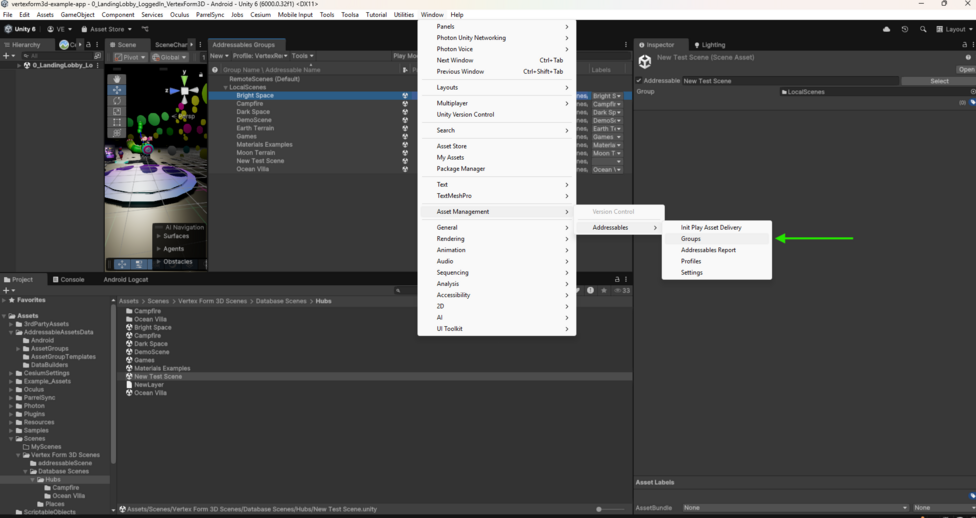
Task: Uncheck the Addressable checkbox in Inspector
Action: click(x=639, y=81)
